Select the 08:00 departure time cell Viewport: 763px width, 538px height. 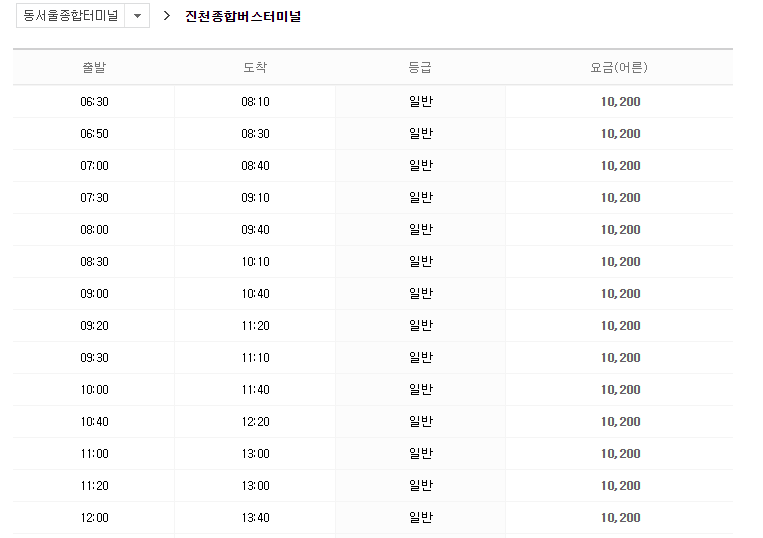pyautogui.click(x=94, y=230)
